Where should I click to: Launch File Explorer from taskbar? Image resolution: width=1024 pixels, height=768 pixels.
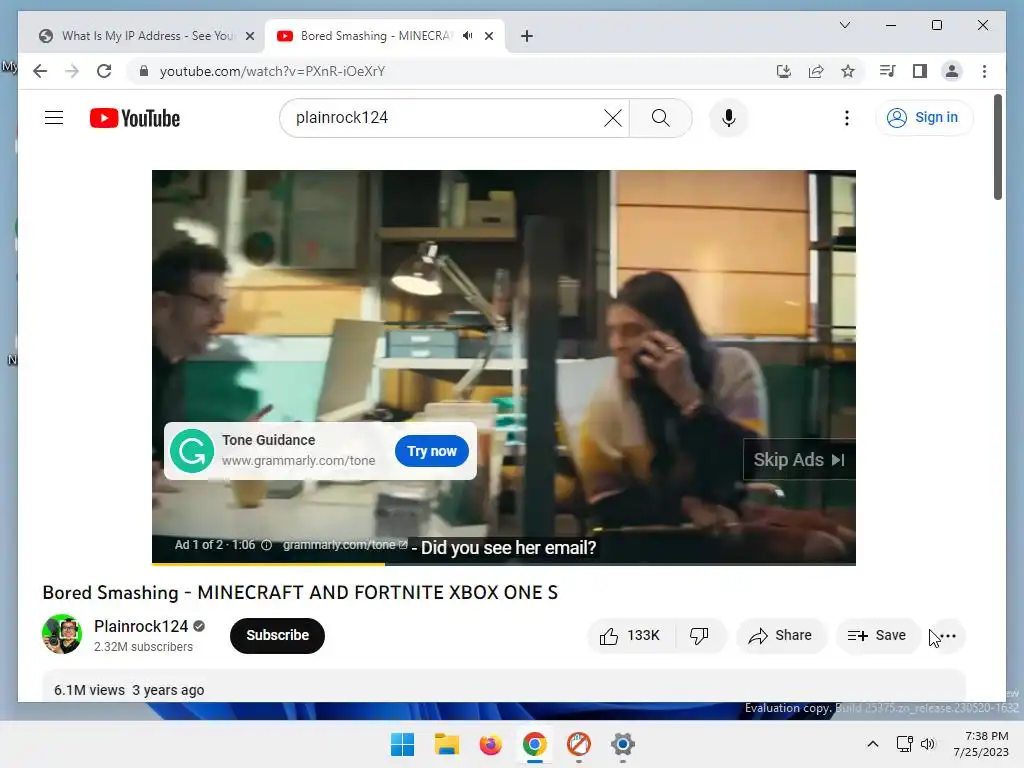[447, 744]
